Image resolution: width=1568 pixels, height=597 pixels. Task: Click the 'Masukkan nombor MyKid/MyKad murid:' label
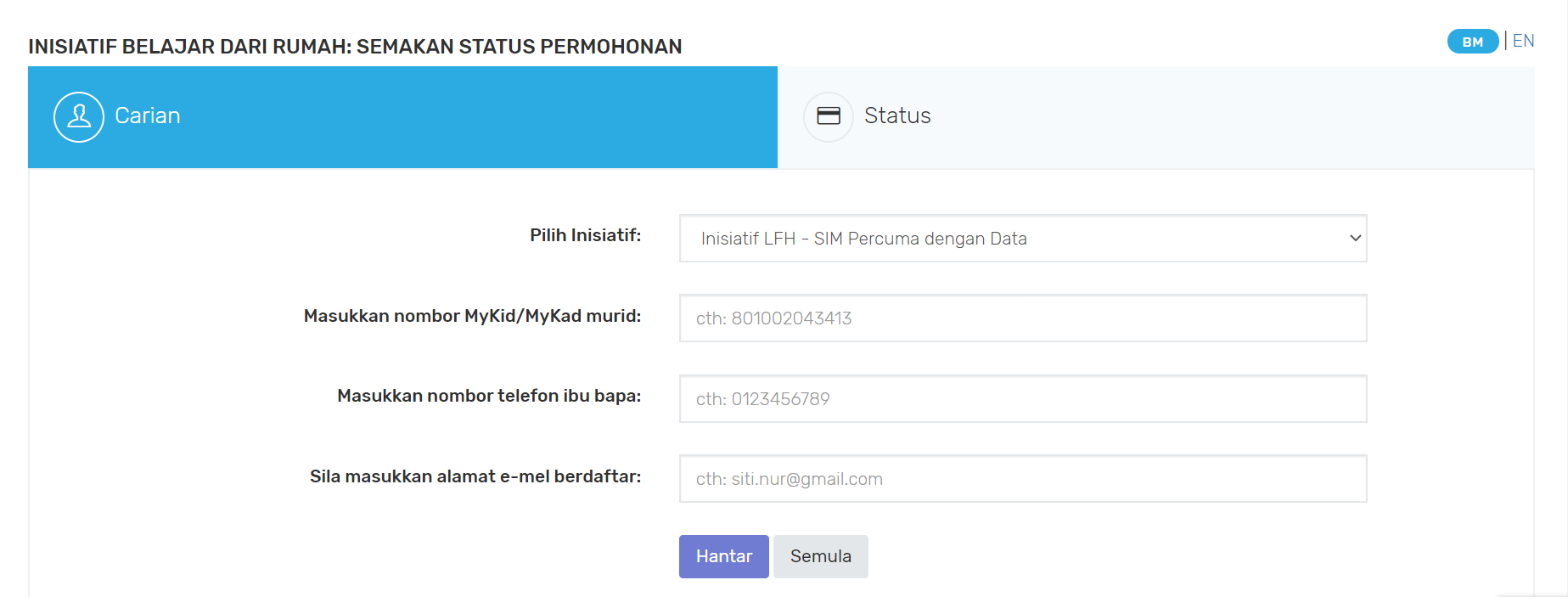pos(473,316)
